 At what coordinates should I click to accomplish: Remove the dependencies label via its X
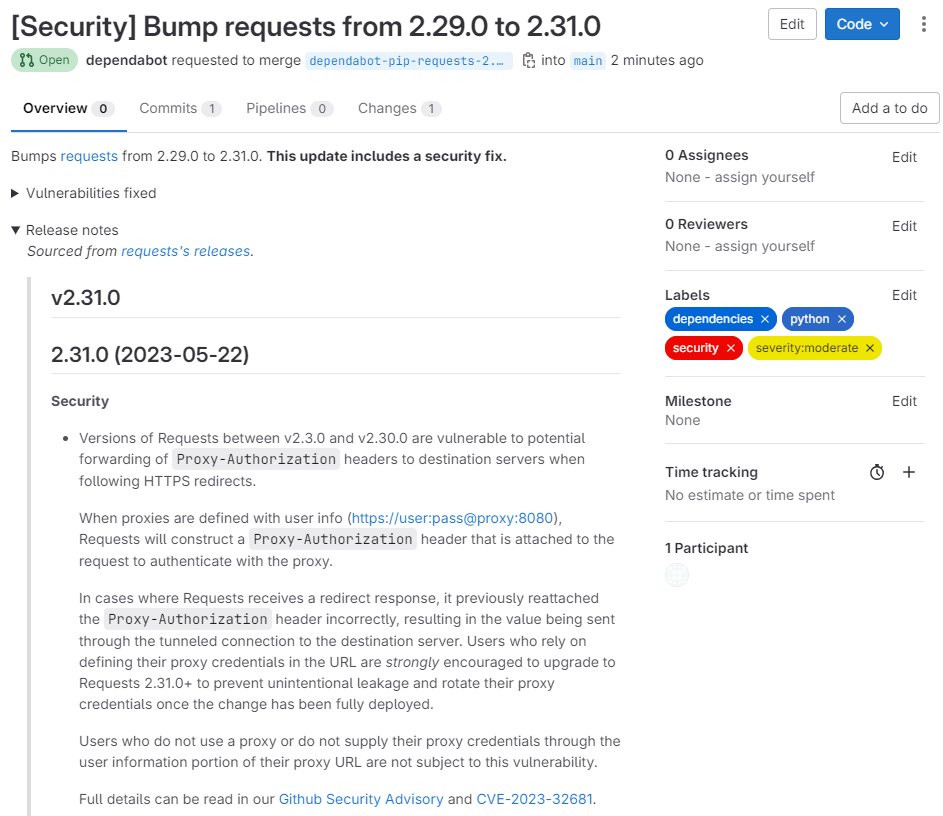pyautogui.click(x=765, y=319)
